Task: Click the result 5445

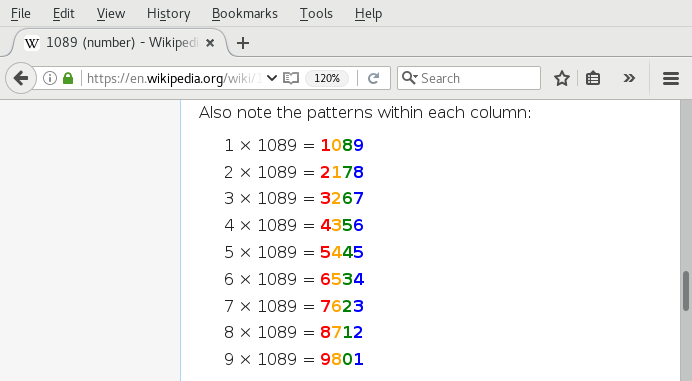Action: pos(342,253)
